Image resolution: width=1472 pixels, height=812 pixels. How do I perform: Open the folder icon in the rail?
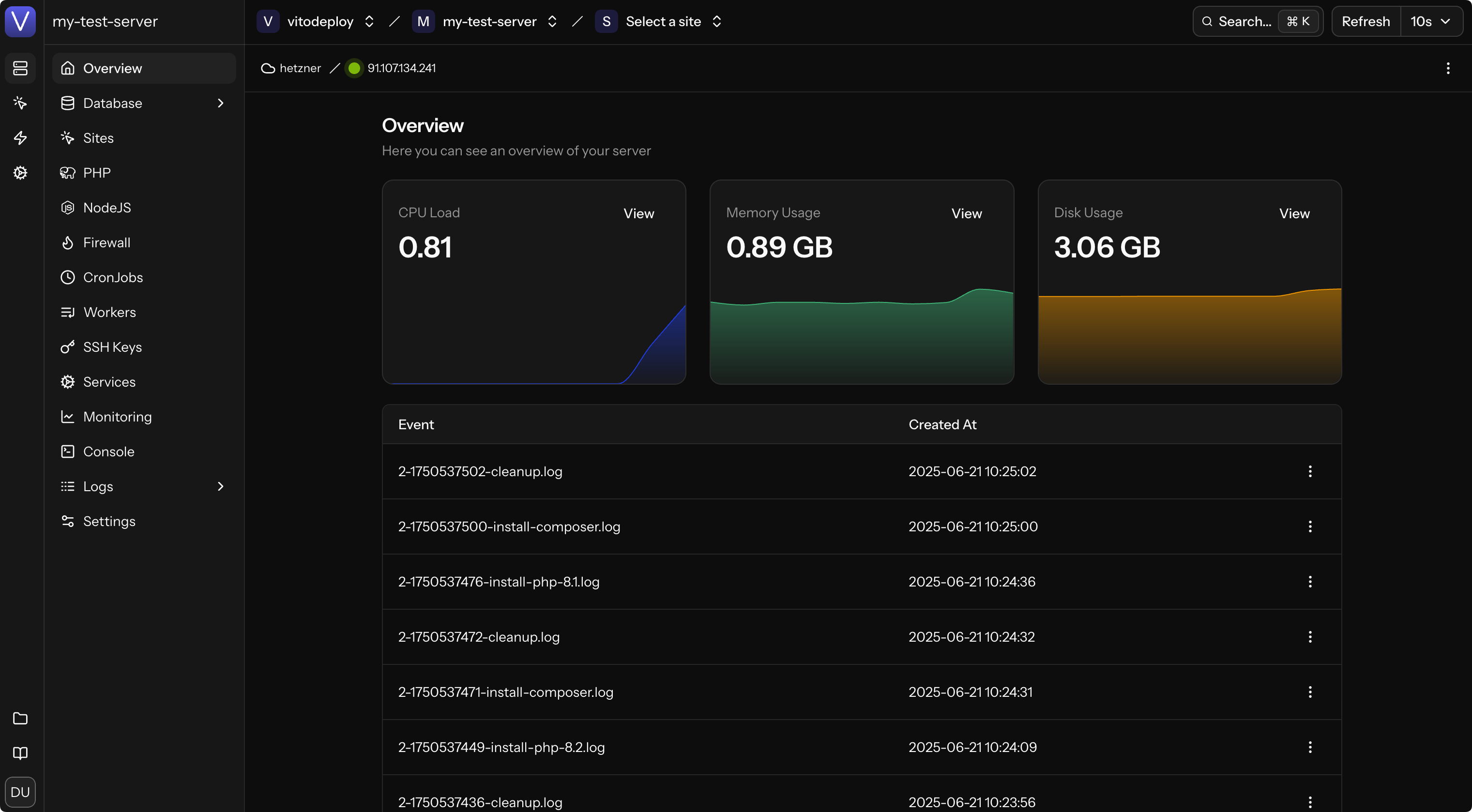point(20,718)
